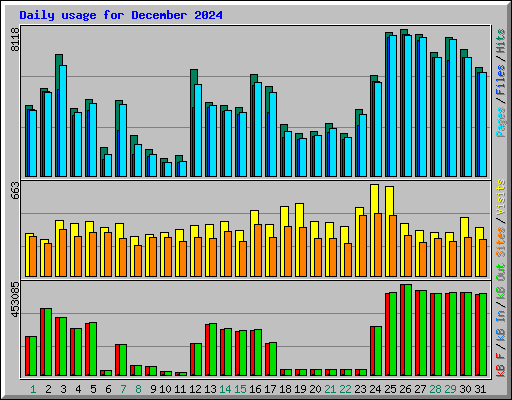The width and height of the screenshot is (512, 400).
Task: Click the day 26 green kB bar
Action: (x=408, y=330)
